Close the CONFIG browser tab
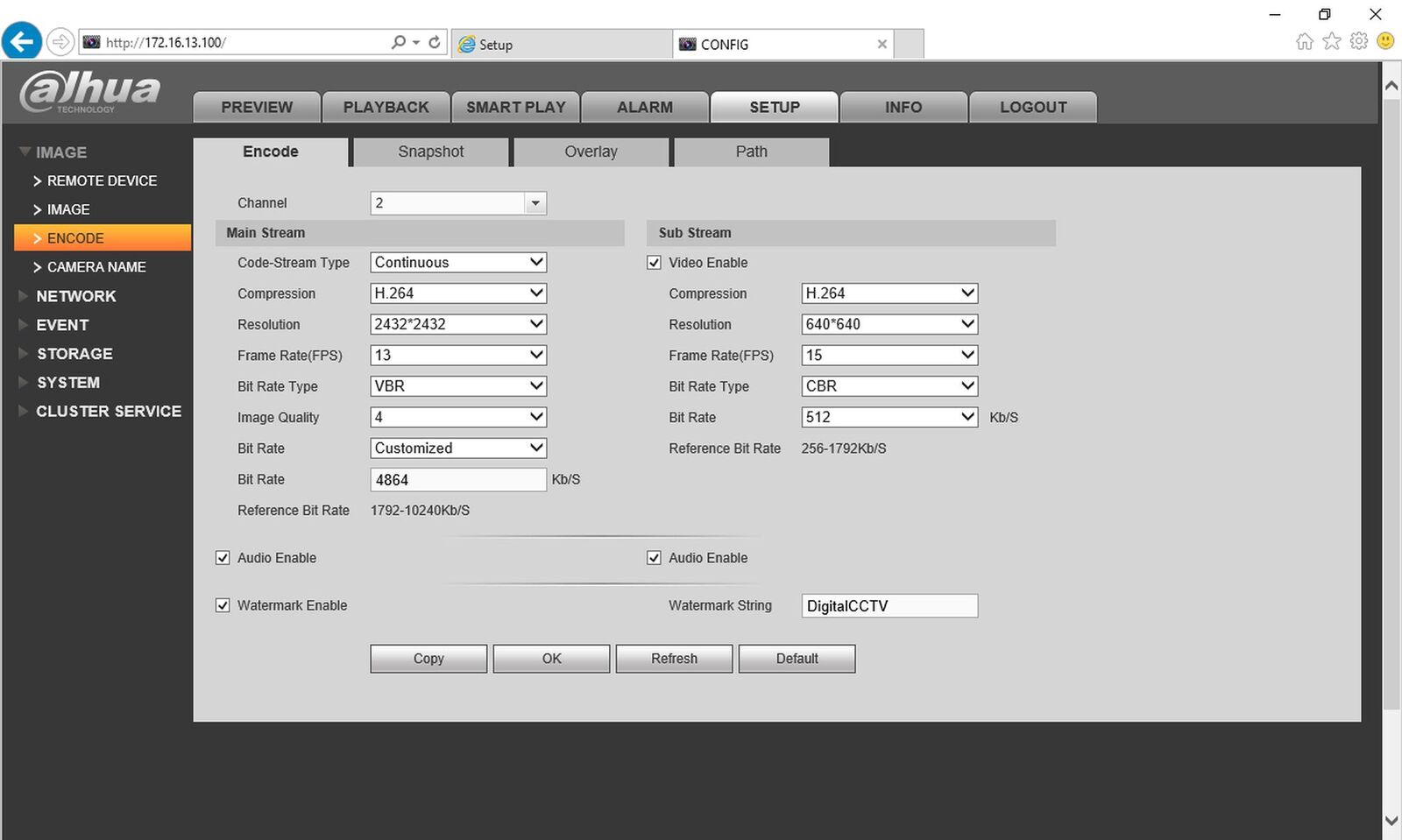Screen dimensions: 1402x840 click(x=882, y=44)
